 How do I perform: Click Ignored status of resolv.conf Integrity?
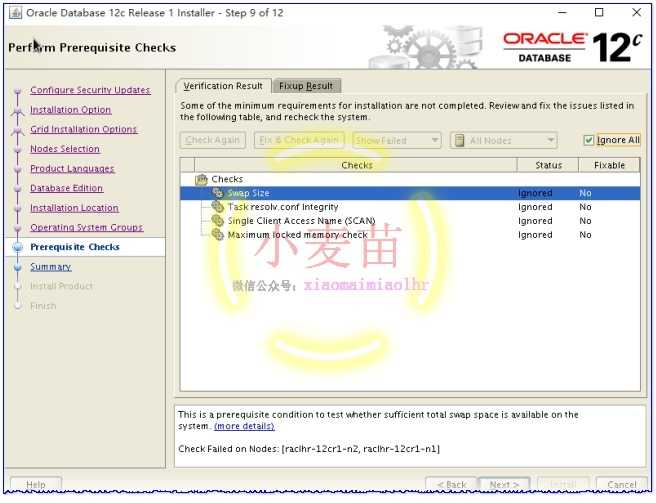click(535, 207)
